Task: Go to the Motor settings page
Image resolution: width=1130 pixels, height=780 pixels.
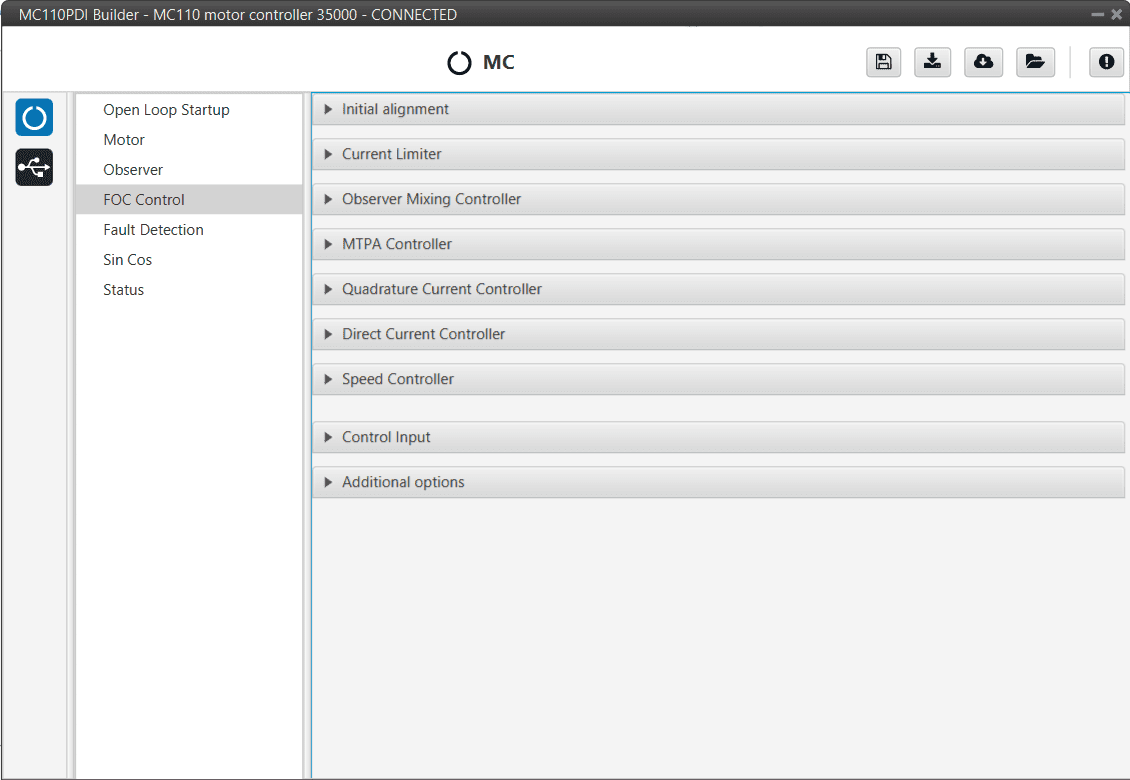Action: [189, 140]
